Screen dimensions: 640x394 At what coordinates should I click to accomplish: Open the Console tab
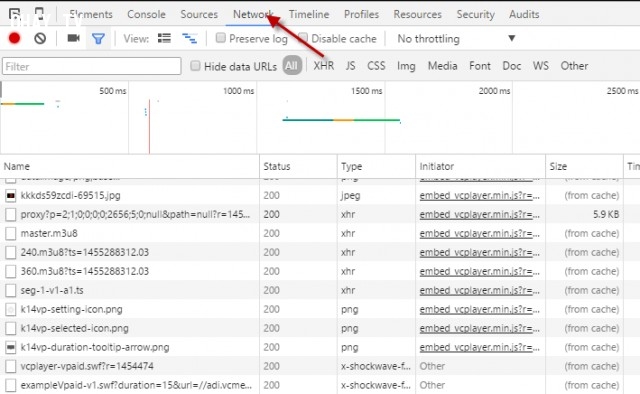click(146, 14)
